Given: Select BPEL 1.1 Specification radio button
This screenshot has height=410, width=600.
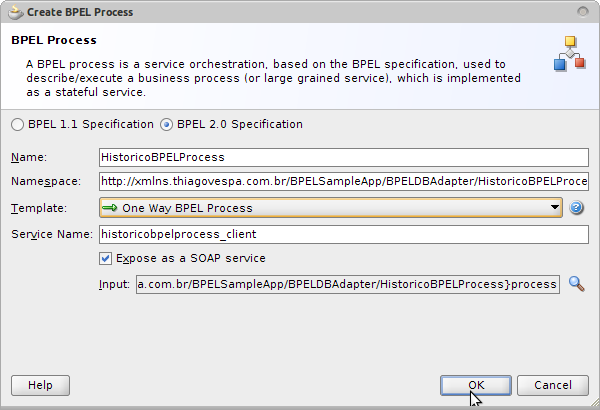Looking at the screenshot, I should click(17, 124).
